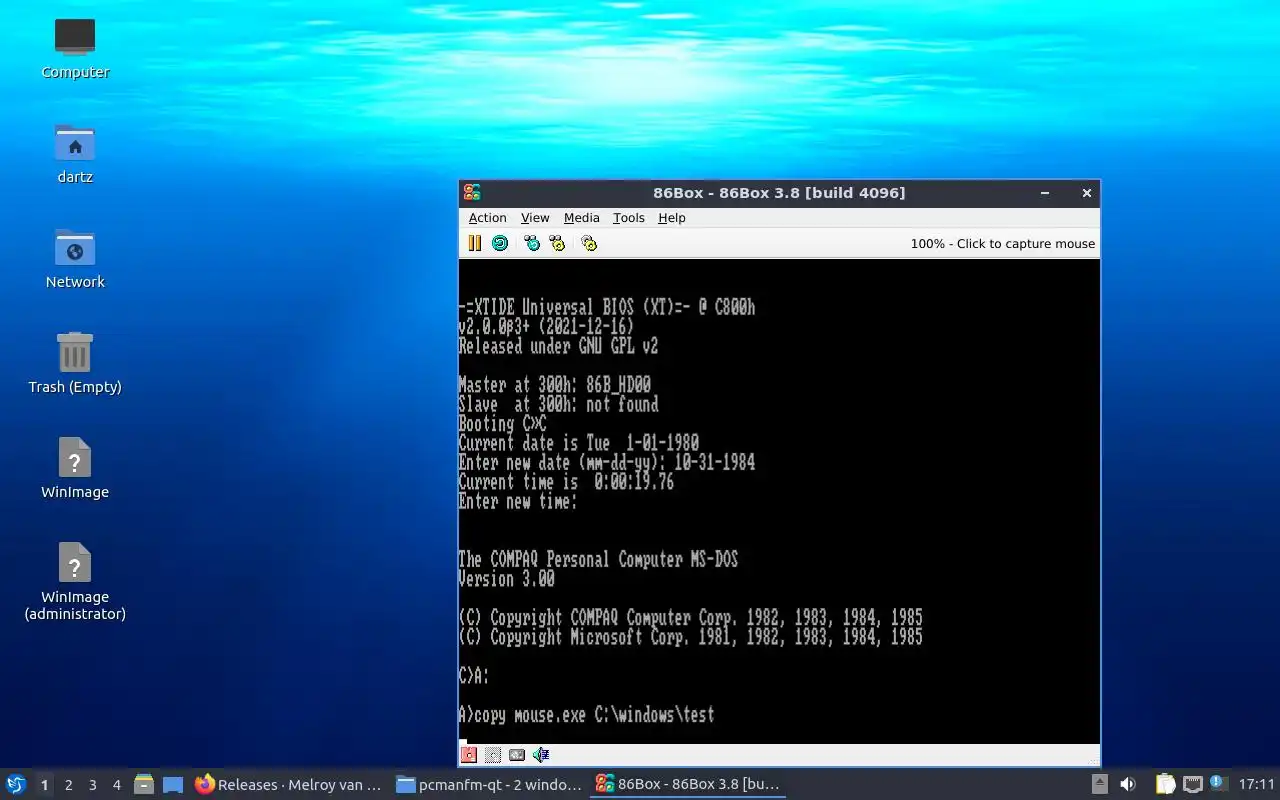Open 86Box machine settings gear icon

tap(589, 243)
